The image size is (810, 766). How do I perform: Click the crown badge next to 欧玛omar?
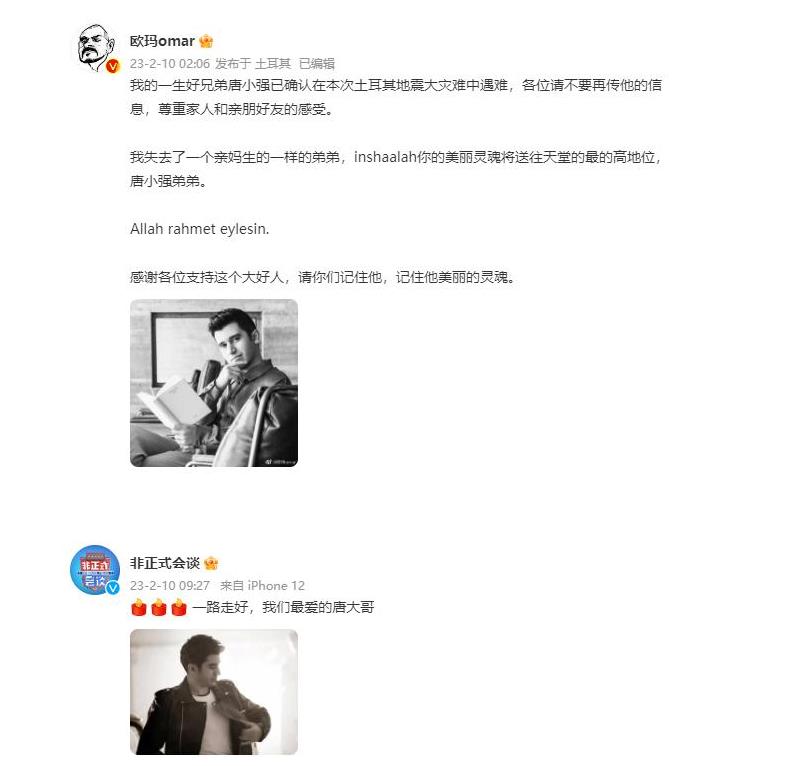click(x=206, y=41)
